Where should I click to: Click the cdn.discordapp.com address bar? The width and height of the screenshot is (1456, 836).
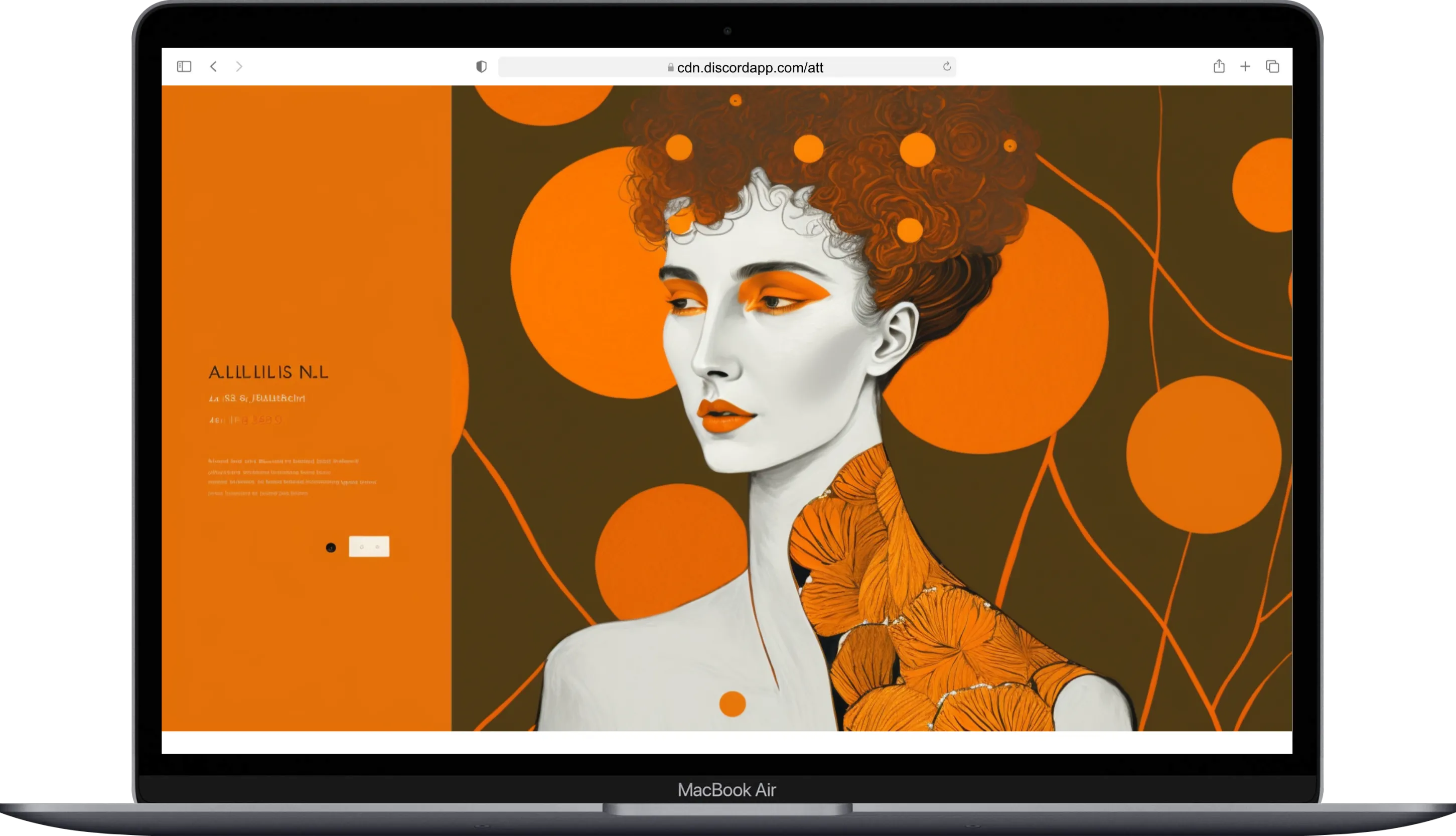(x=726, y=67)
